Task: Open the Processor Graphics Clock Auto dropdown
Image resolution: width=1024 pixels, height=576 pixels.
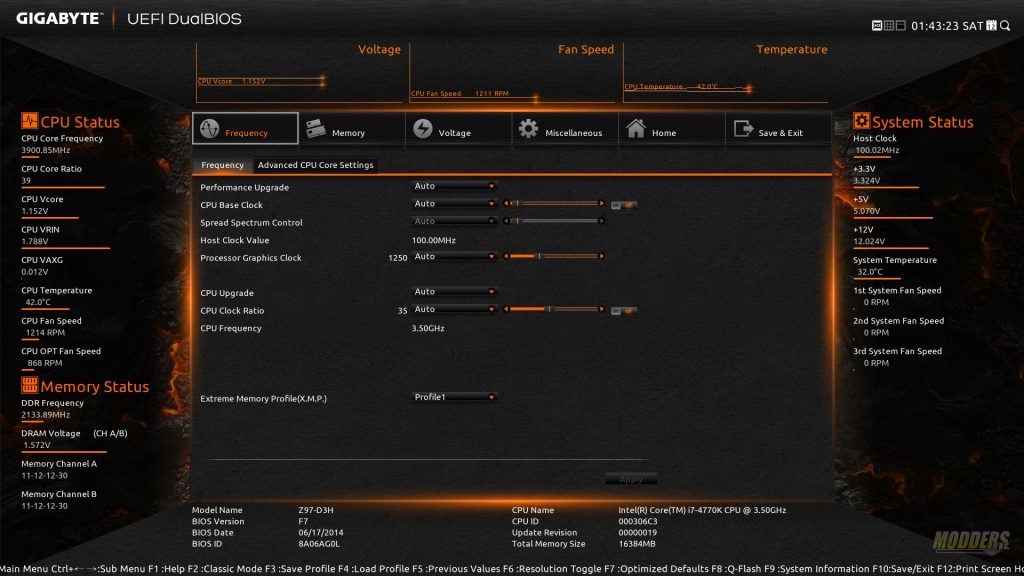Action: [455, 257]
